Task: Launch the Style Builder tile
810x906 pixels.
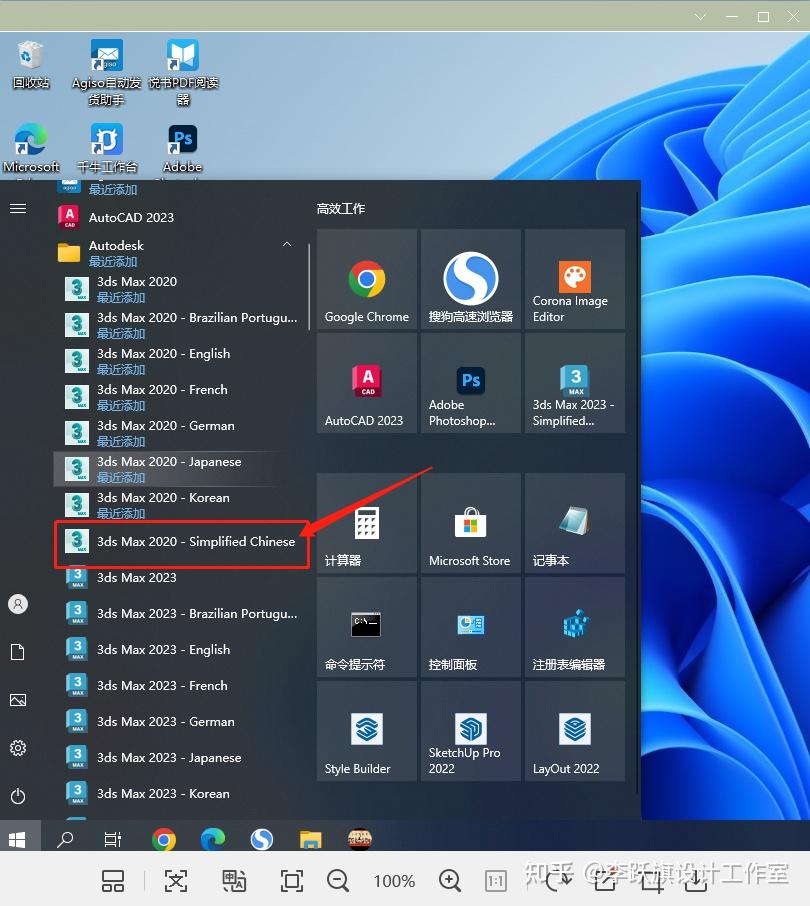Action: click(367, 732)
